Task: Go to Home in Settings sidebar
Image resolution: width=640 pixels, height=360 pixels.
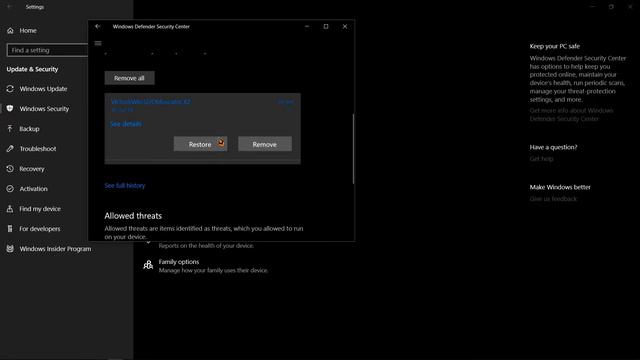Action: point(28,31)
